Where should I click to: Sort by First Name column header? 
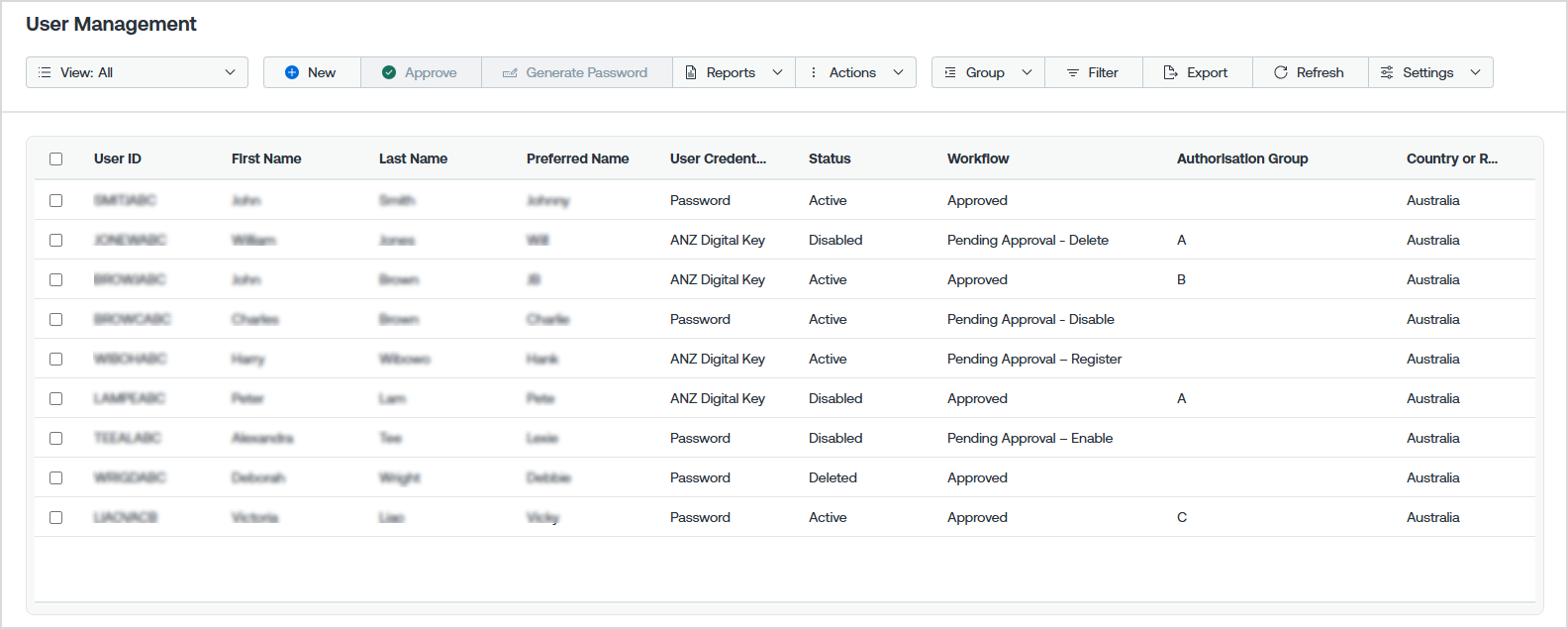coord(266,158)
